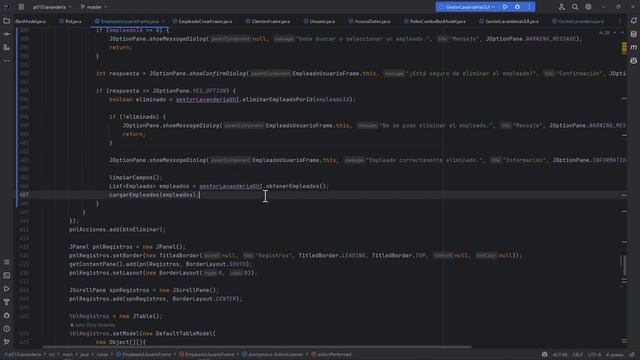The height and width of the screenshot is (360, 640).
Task: Click the anonymous ActionListener breadcrumb
Action: tap(272, 355)
